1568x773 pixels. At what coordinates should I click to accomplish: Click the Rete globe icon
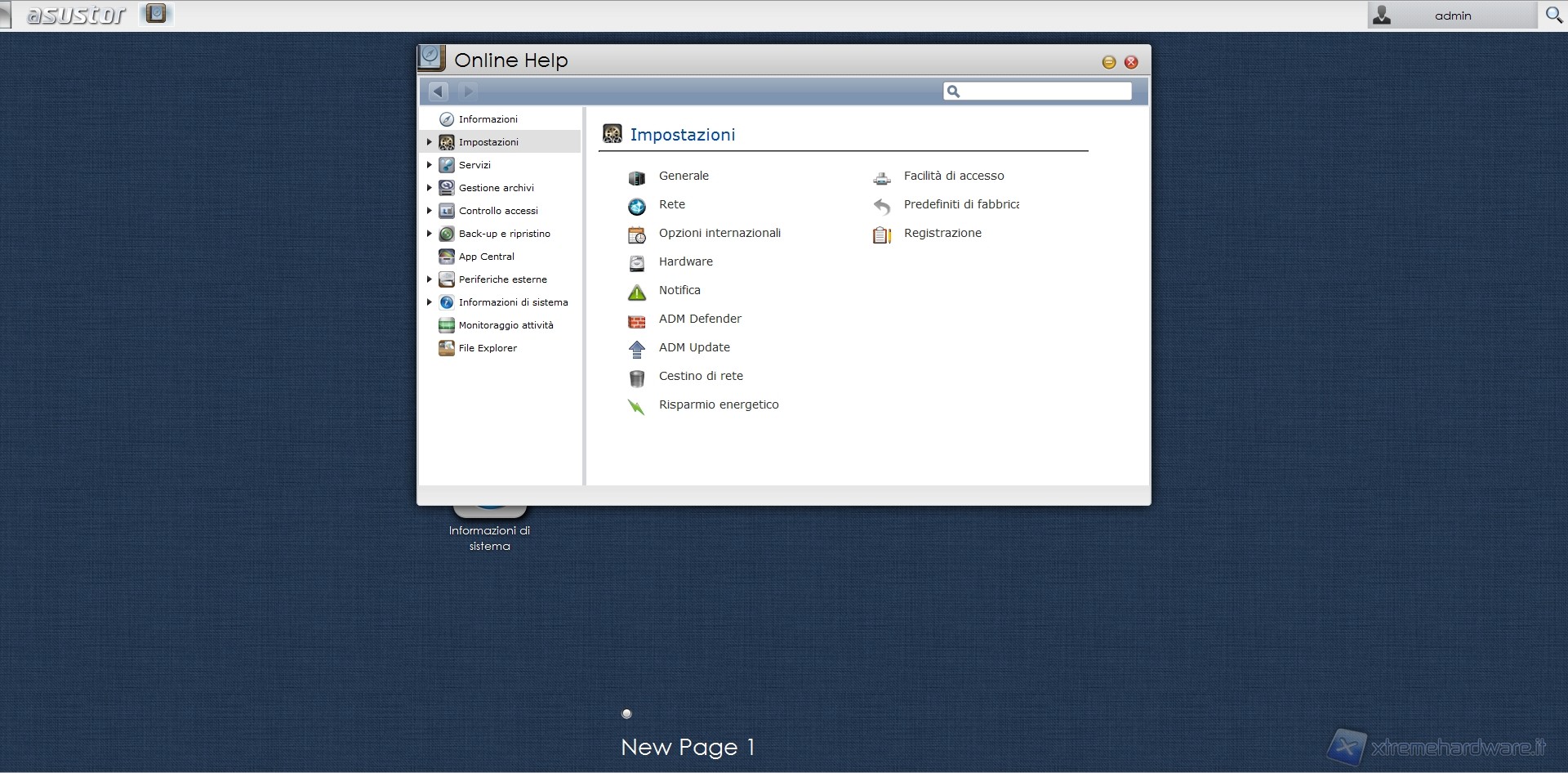click(636, 207)
